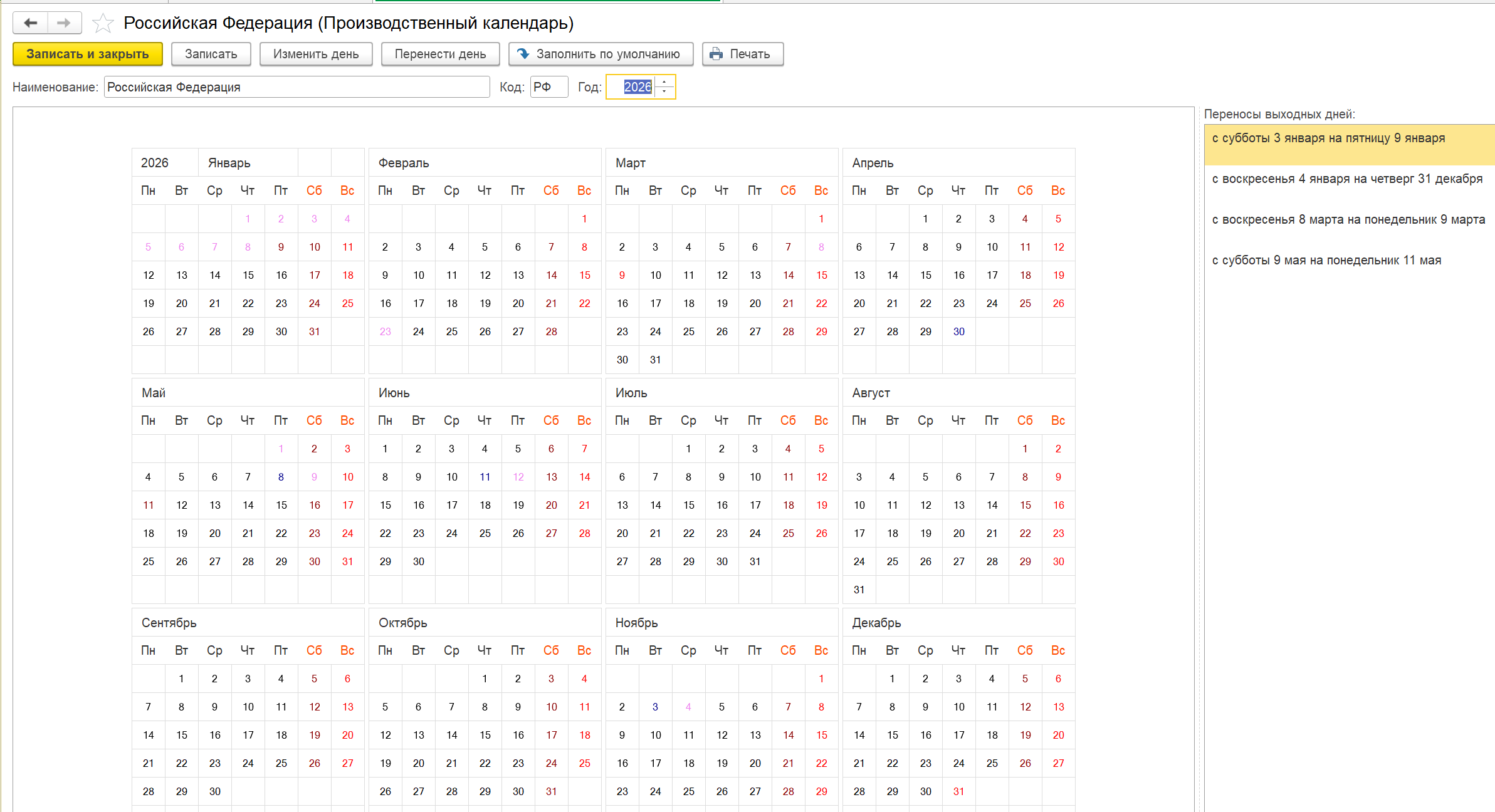Select day 12 in Июнь calendar
The width and height of the screenshot is (1495, 812).
pyautogui.click(x=518, y=477)
